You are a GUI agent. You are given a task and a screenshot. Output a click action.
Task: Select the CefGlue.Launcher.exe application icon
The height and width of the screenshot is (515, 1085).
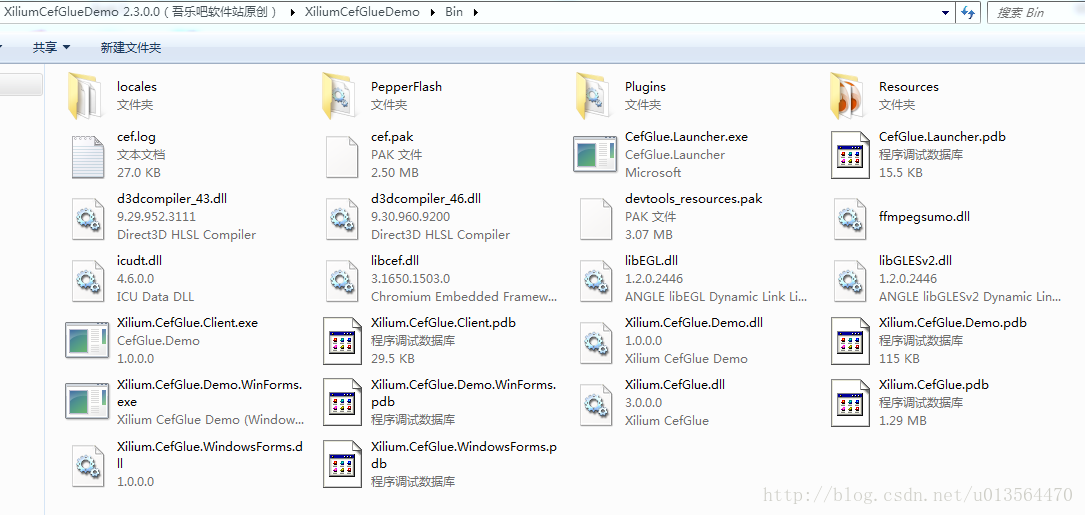point(594,154)
